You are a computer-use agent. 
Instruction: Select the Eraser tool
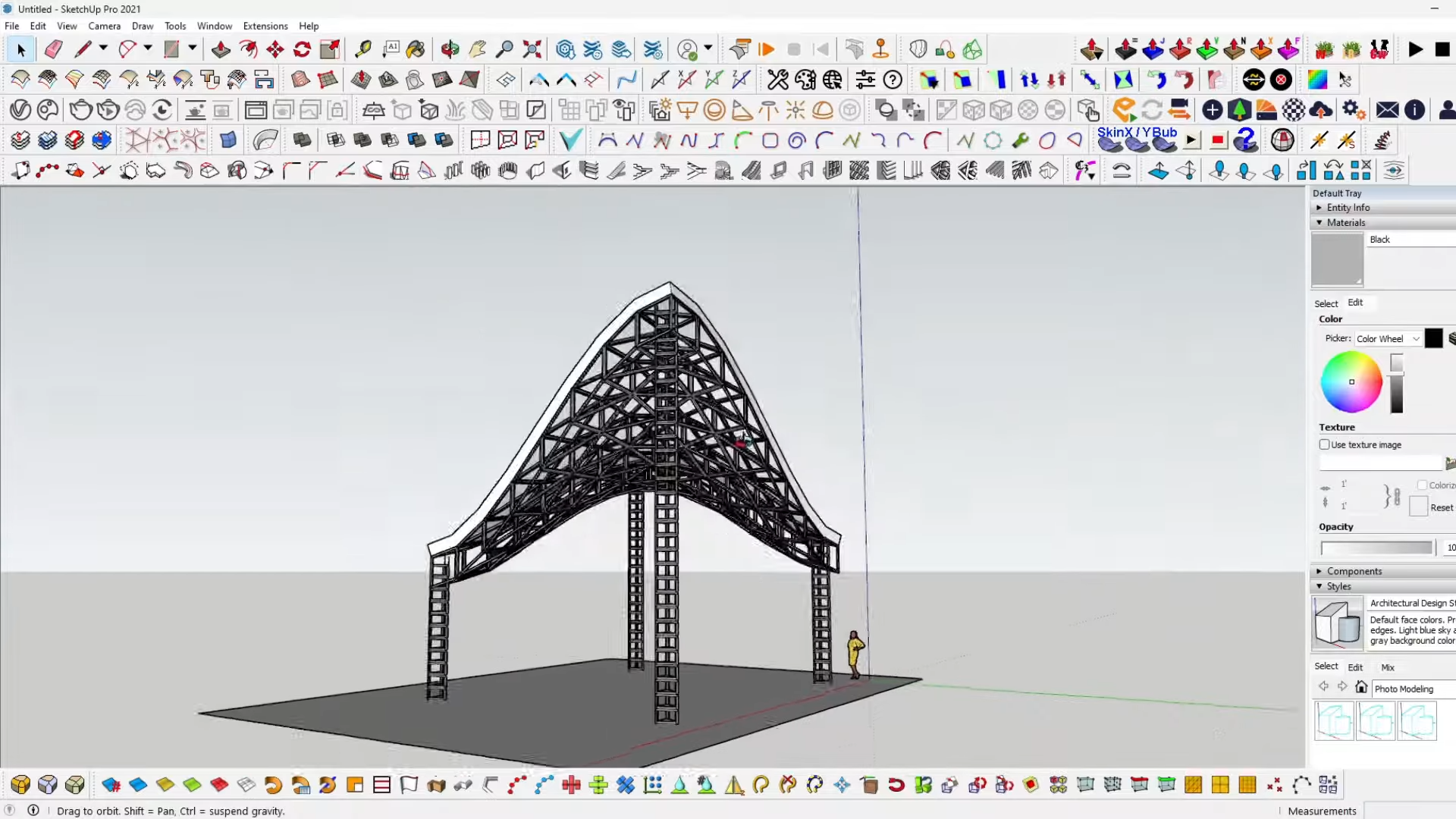(x=53, y=50)
